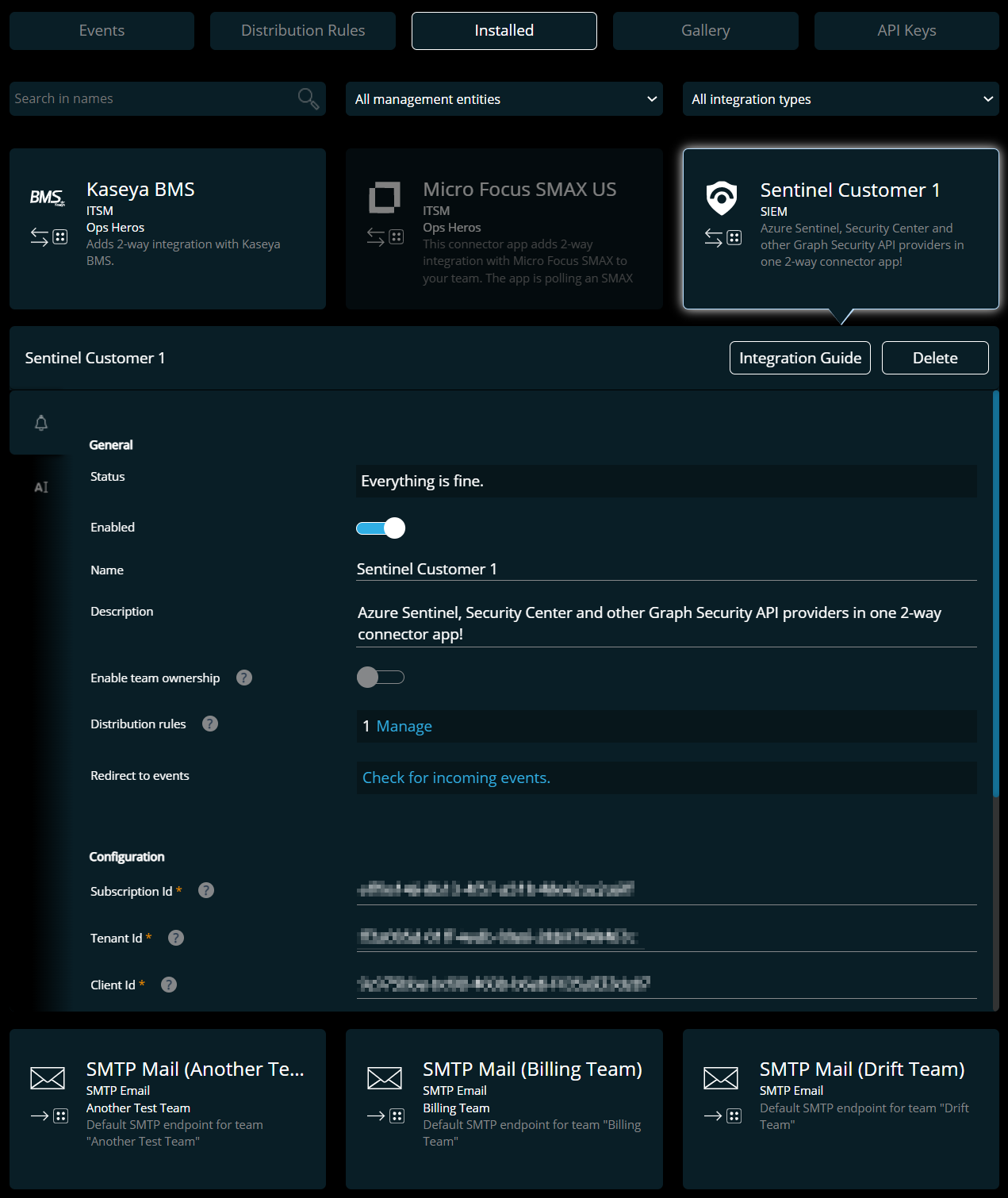
Task: Click the Tenant Id input field
Action: point(666,937)
